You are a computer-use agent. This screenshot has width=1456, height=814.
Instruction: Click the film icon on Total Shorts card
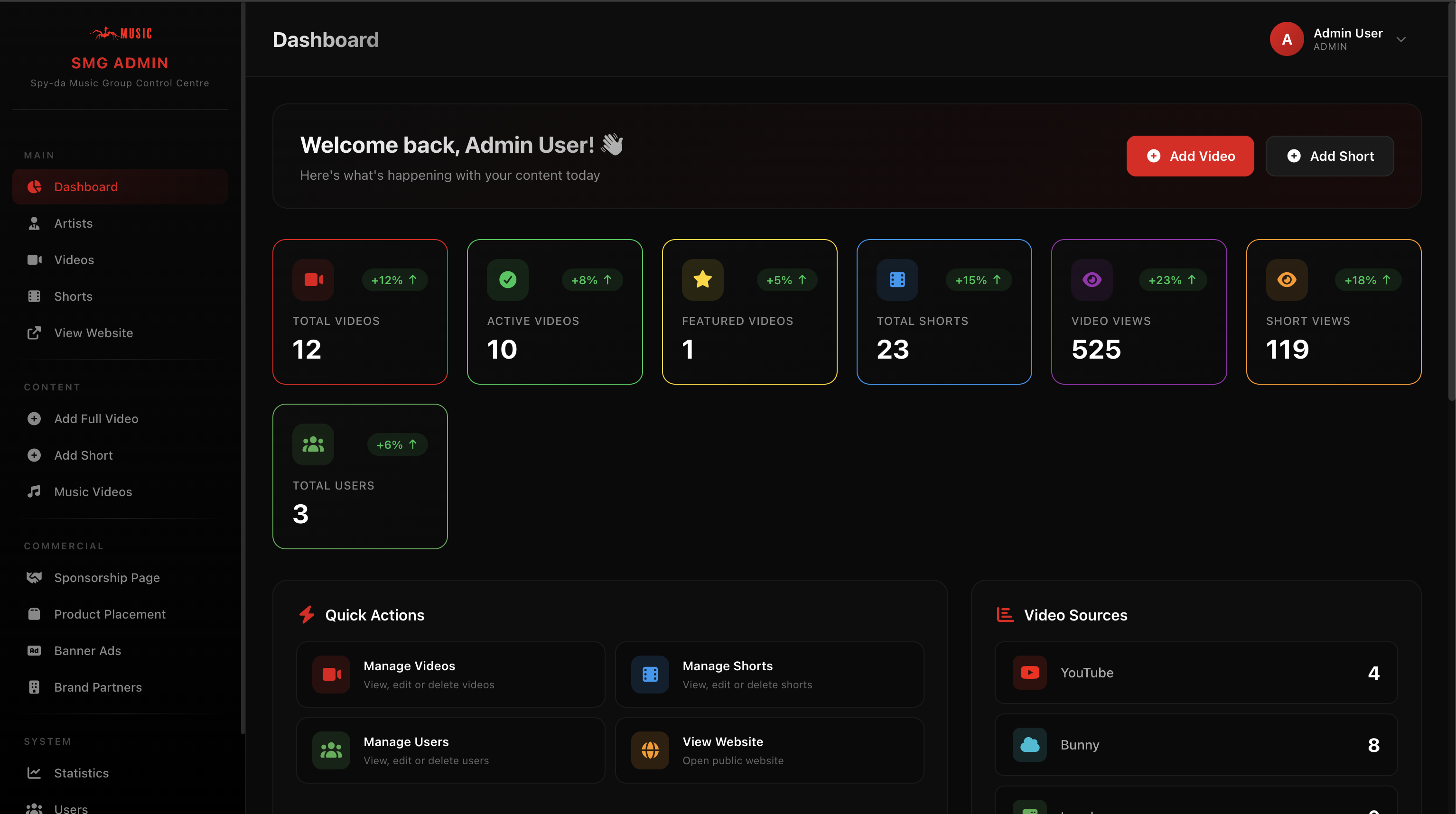coord(897,279)
